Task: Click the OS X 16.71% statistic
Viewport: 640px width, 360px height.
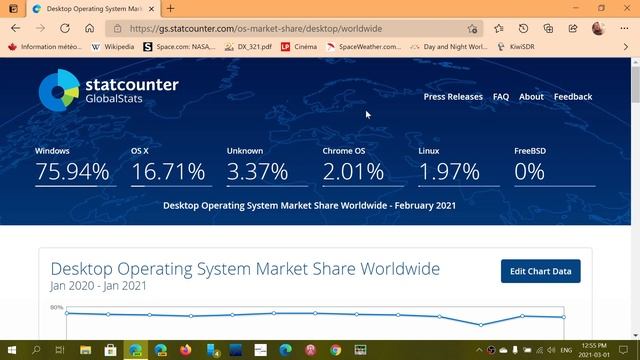Action: (x=171, y=166)
